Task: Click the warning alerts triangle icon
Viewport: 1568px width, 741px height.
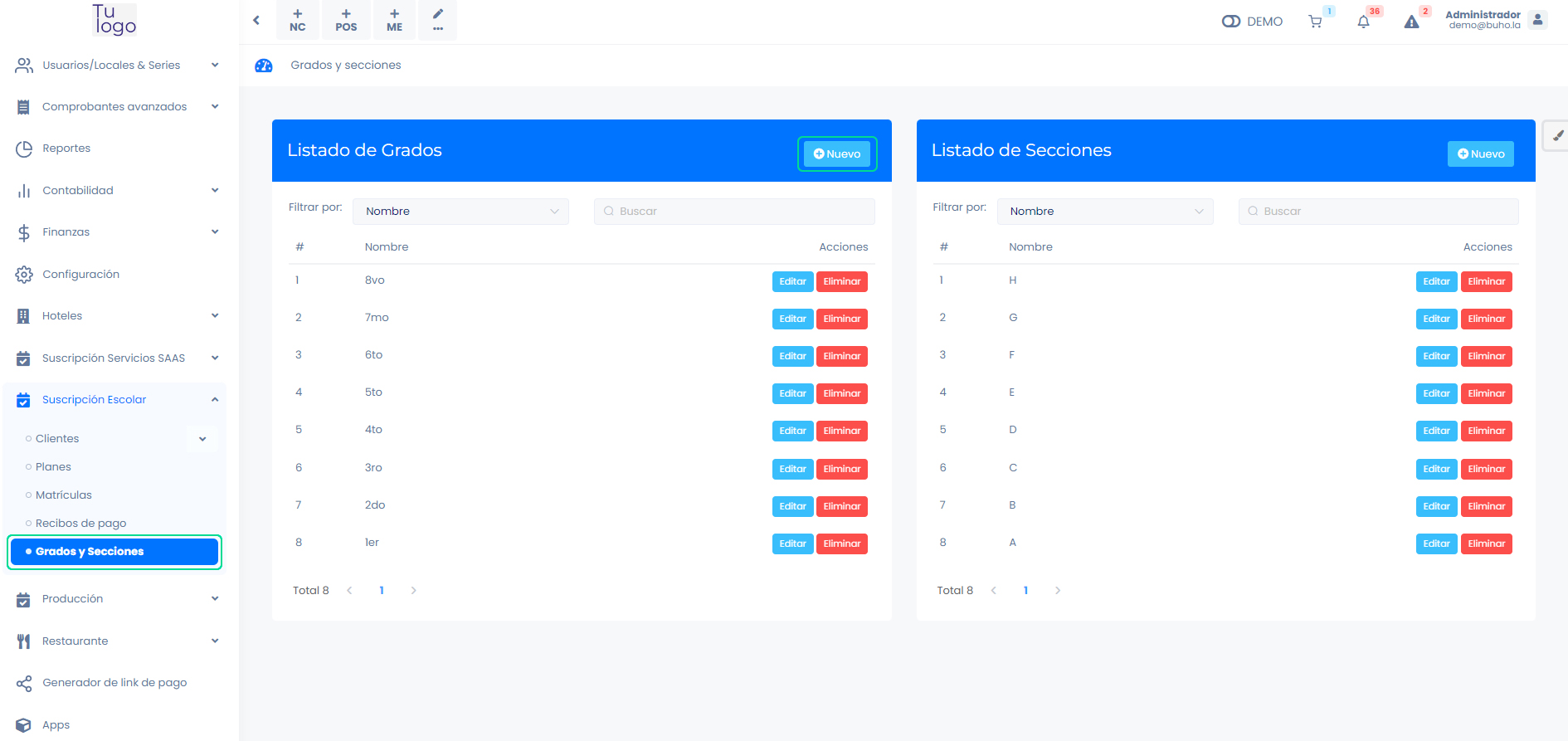Action: 1411,22
